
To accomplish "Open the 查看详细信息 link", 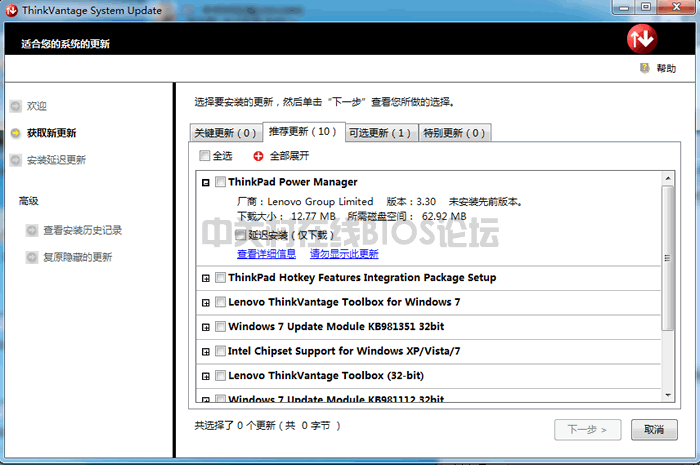I will pos(267,254).
